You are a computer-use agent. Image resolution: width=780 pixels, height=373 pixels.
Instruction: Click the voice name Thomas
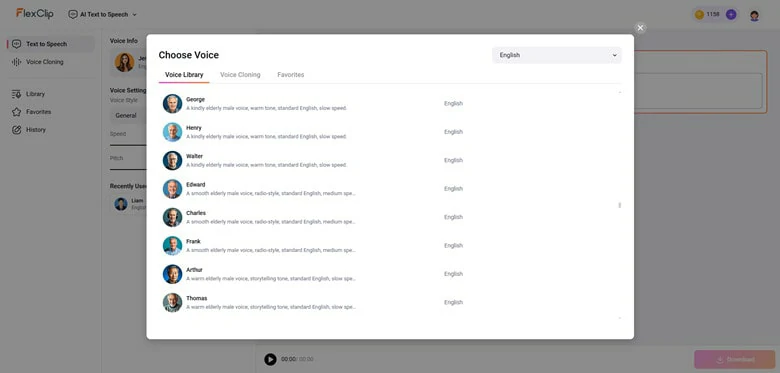[x=196, y=298]
